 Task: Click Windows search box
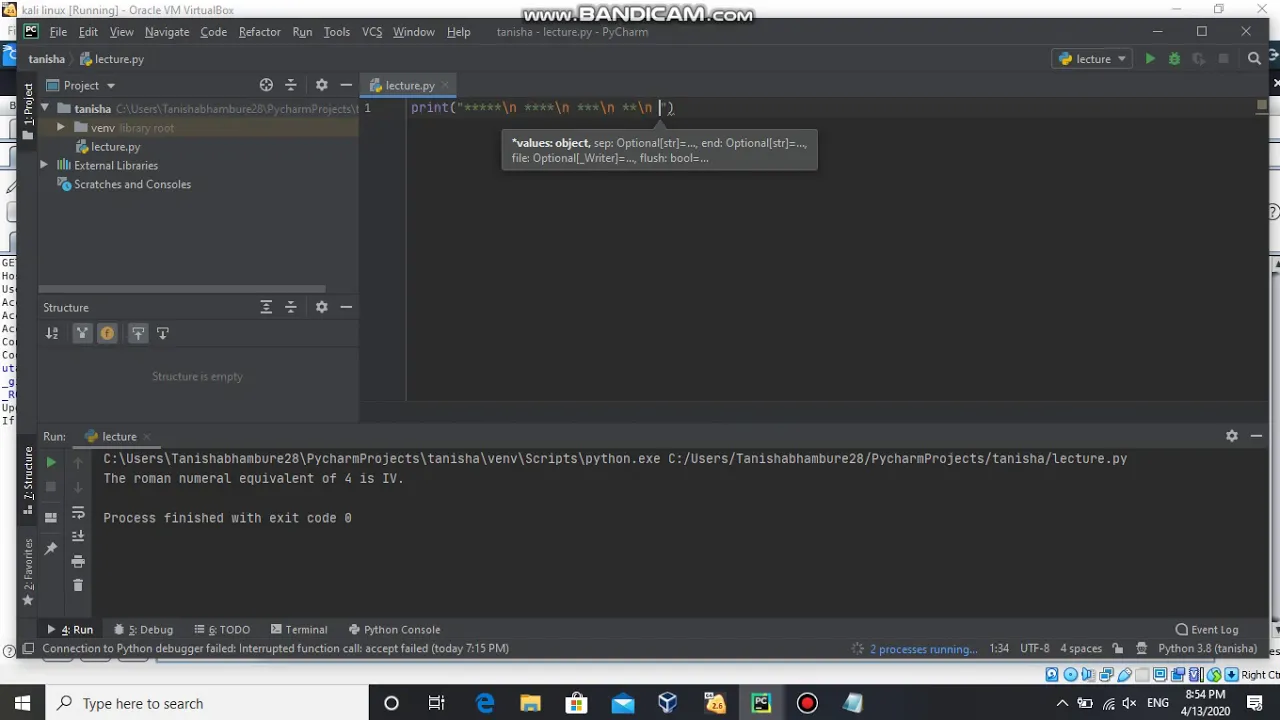pyautogui.click(x=207, y=703)
